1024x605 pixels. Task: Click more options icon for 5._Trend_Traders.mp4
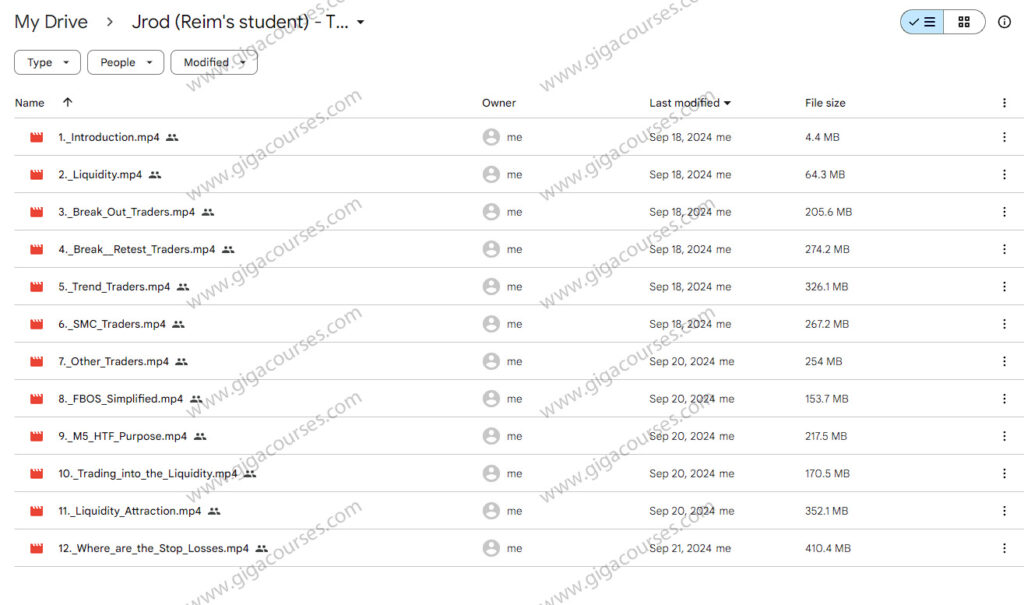tap(1004, 287)
